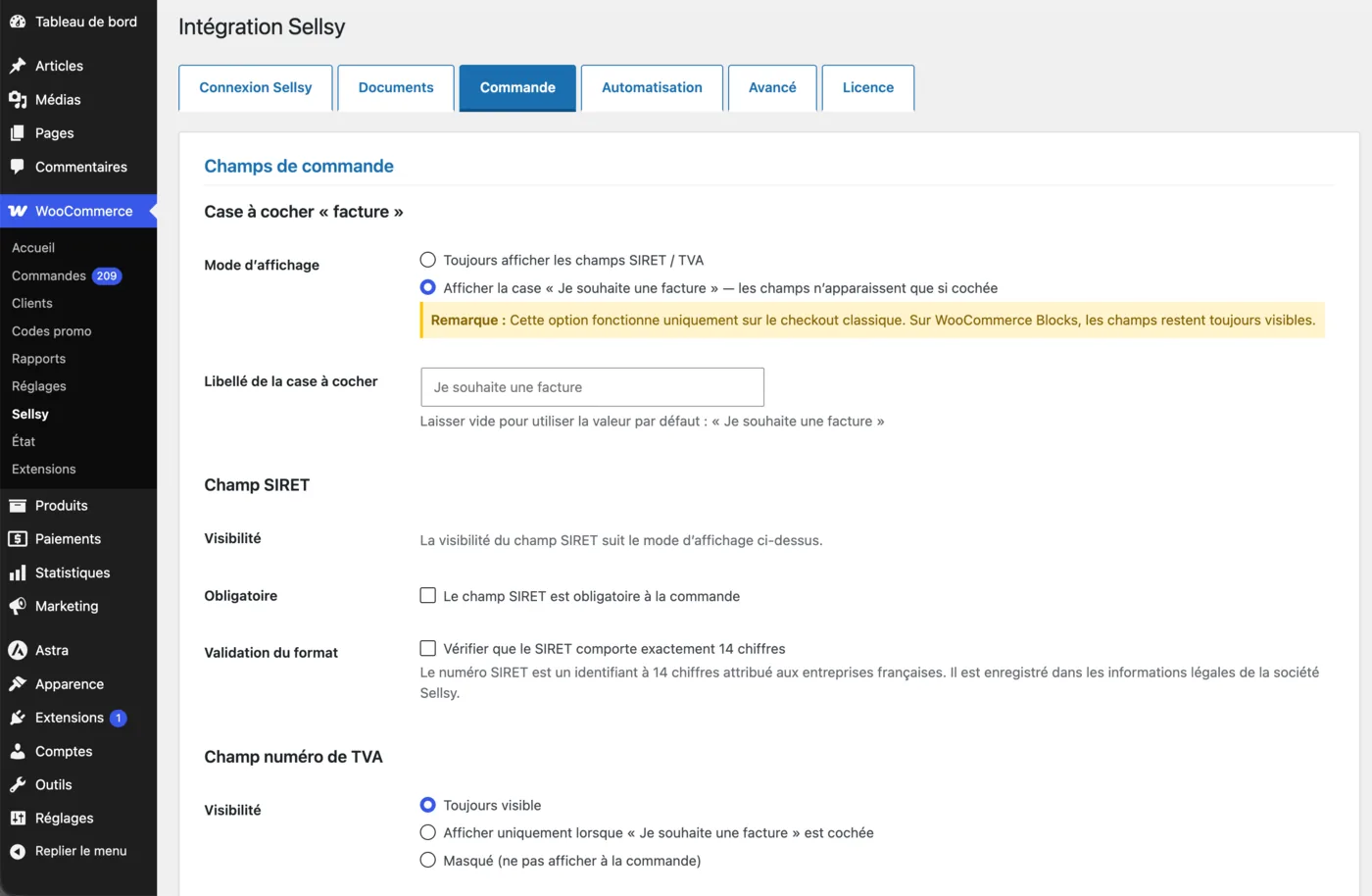
Task: Select TVA visibility 'Toujours visible'
Action: coord(428,805)
